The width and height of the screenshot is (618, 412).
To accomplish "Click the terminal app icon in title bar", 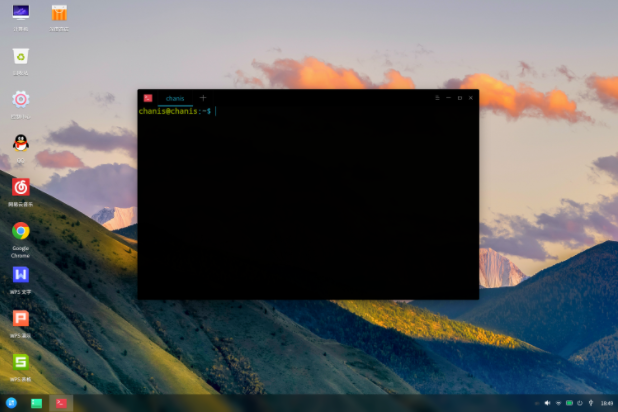I will click(x=147, y=98).
